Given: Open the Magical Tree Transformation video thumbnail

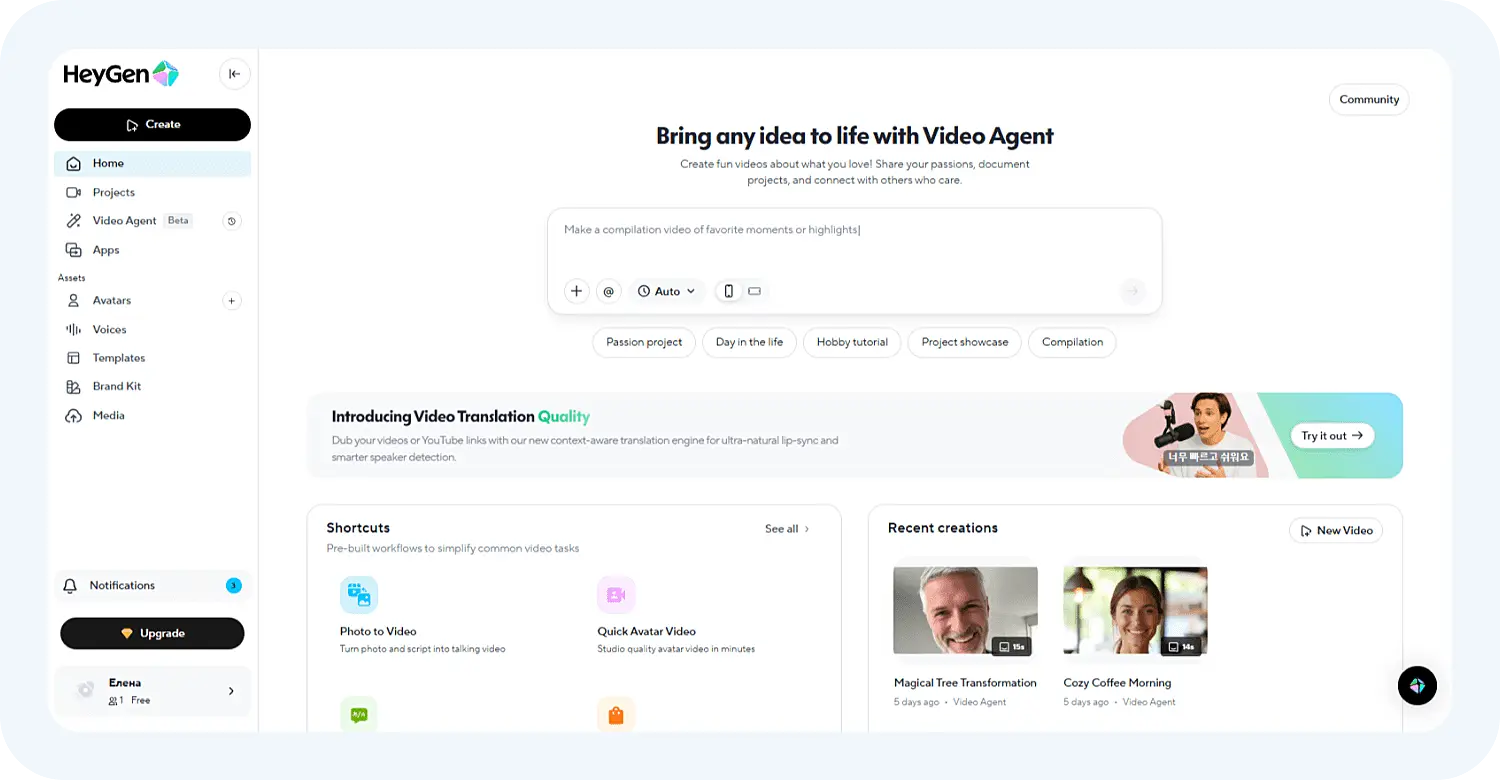Looking at the screenshot, I should (964, 610).
